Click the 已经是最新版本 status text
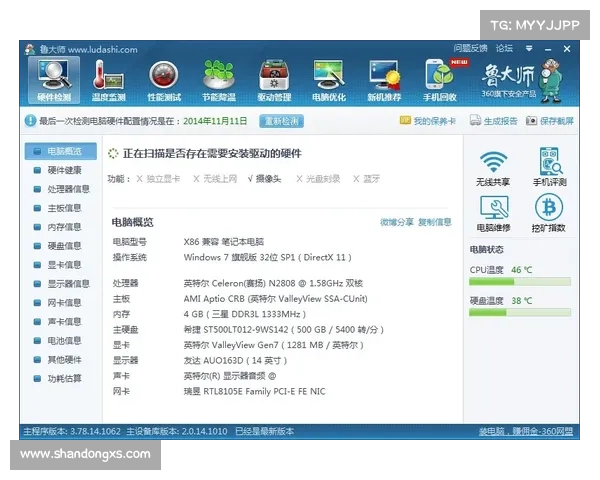The height and width of the screenshot is (480, 600). 264,431
